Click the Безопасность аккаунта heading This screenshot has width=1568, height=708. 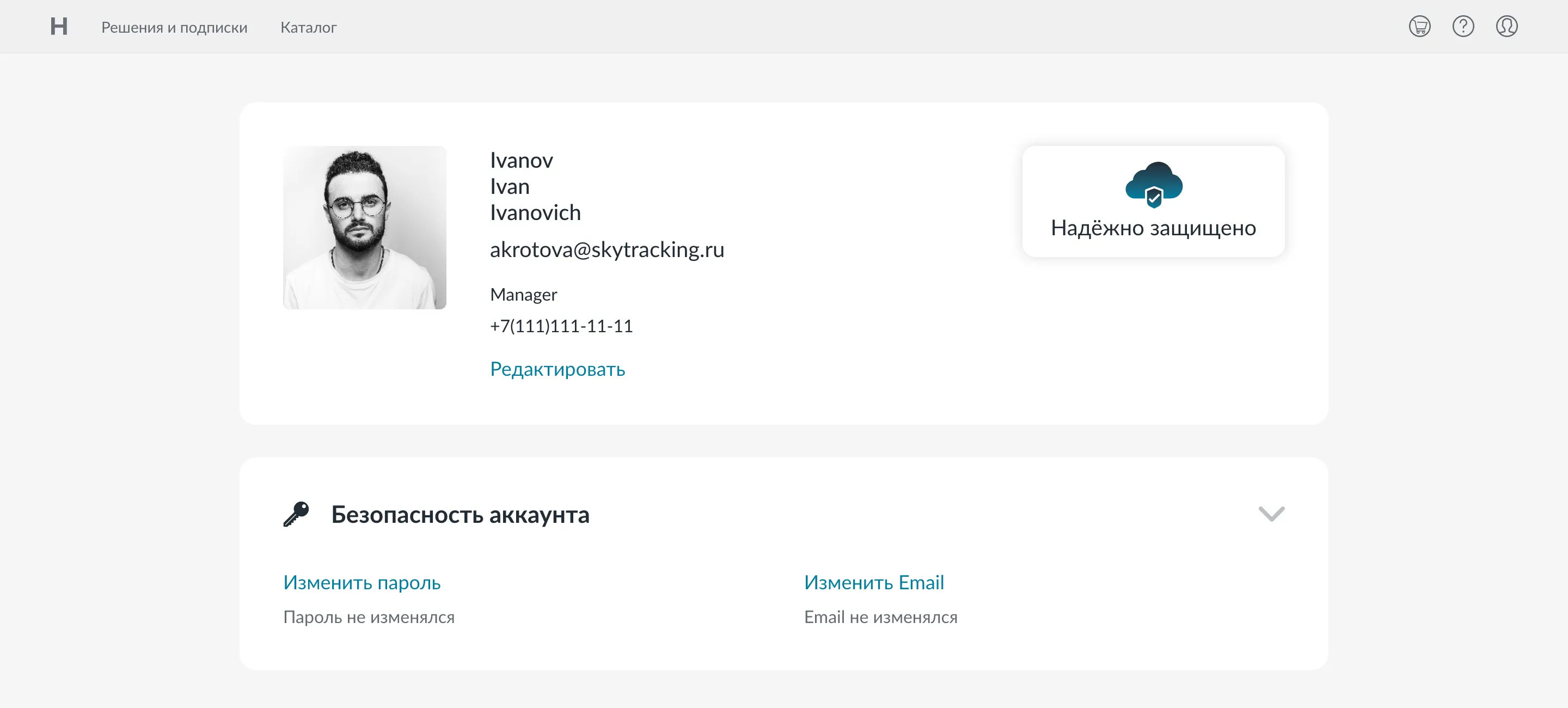click(460, 515)
